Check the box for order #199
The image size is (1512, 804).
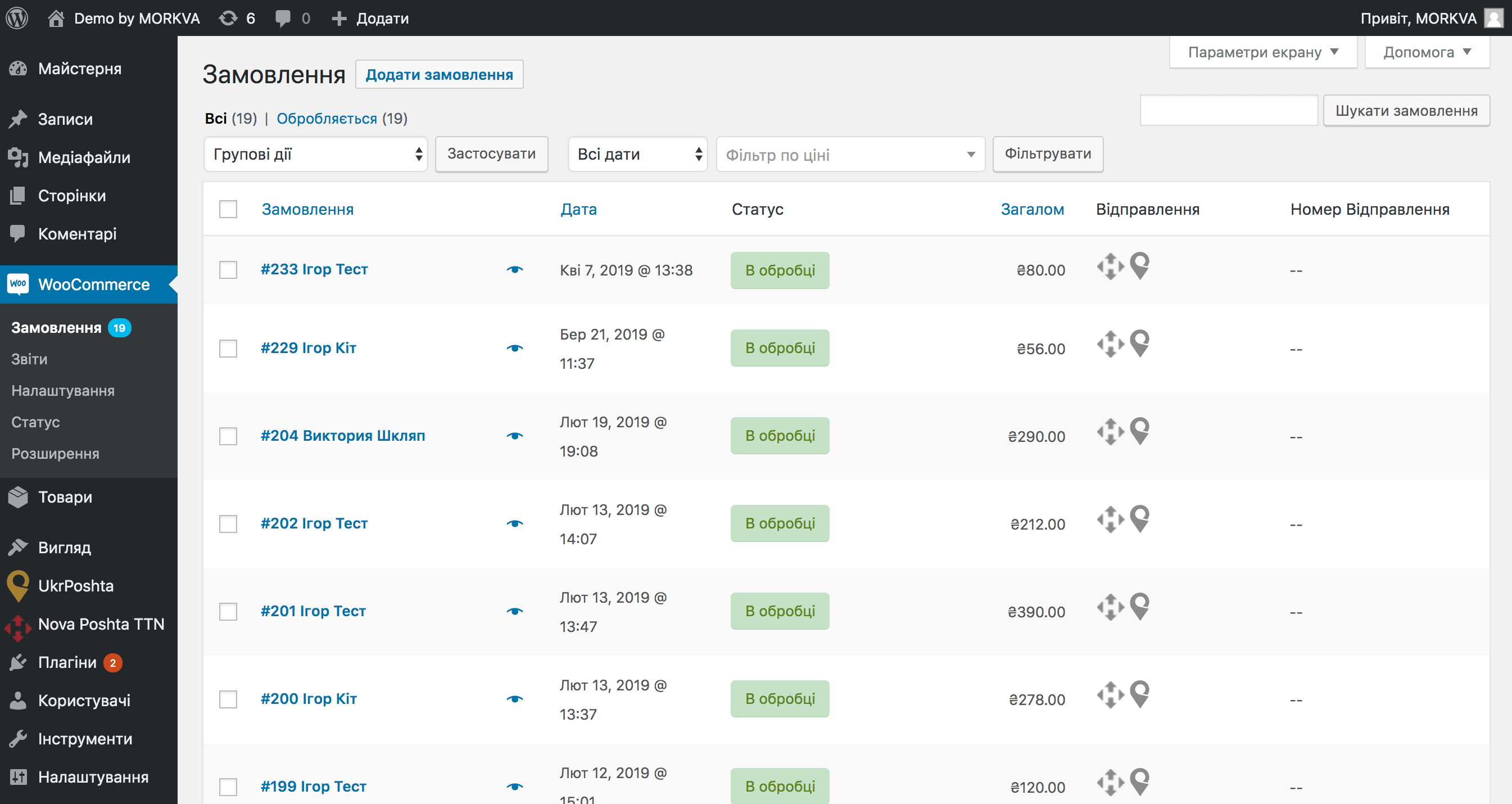228,787
